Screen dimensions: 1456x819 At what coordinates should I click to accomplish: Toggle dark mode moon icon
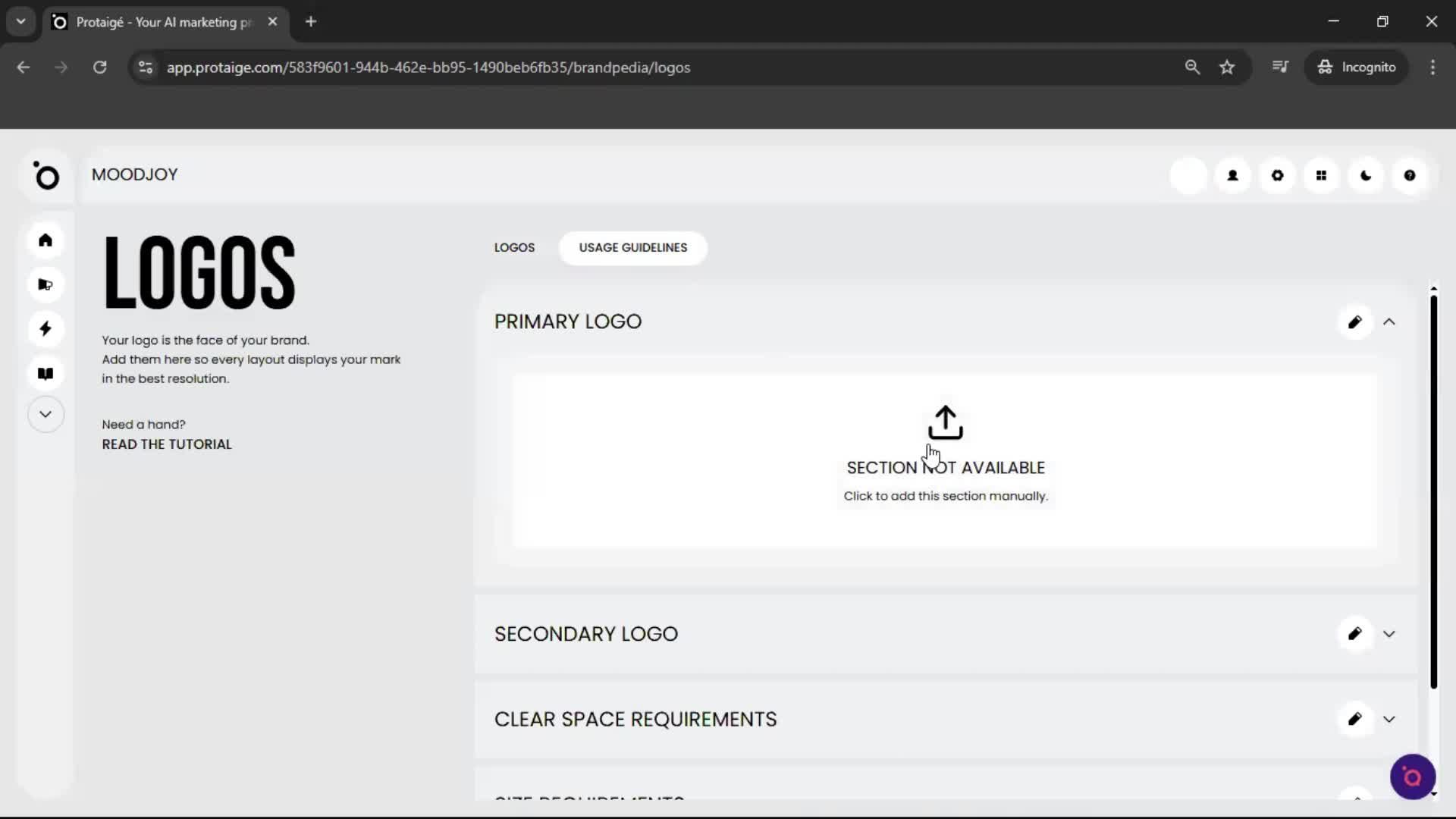point(1366,175)
